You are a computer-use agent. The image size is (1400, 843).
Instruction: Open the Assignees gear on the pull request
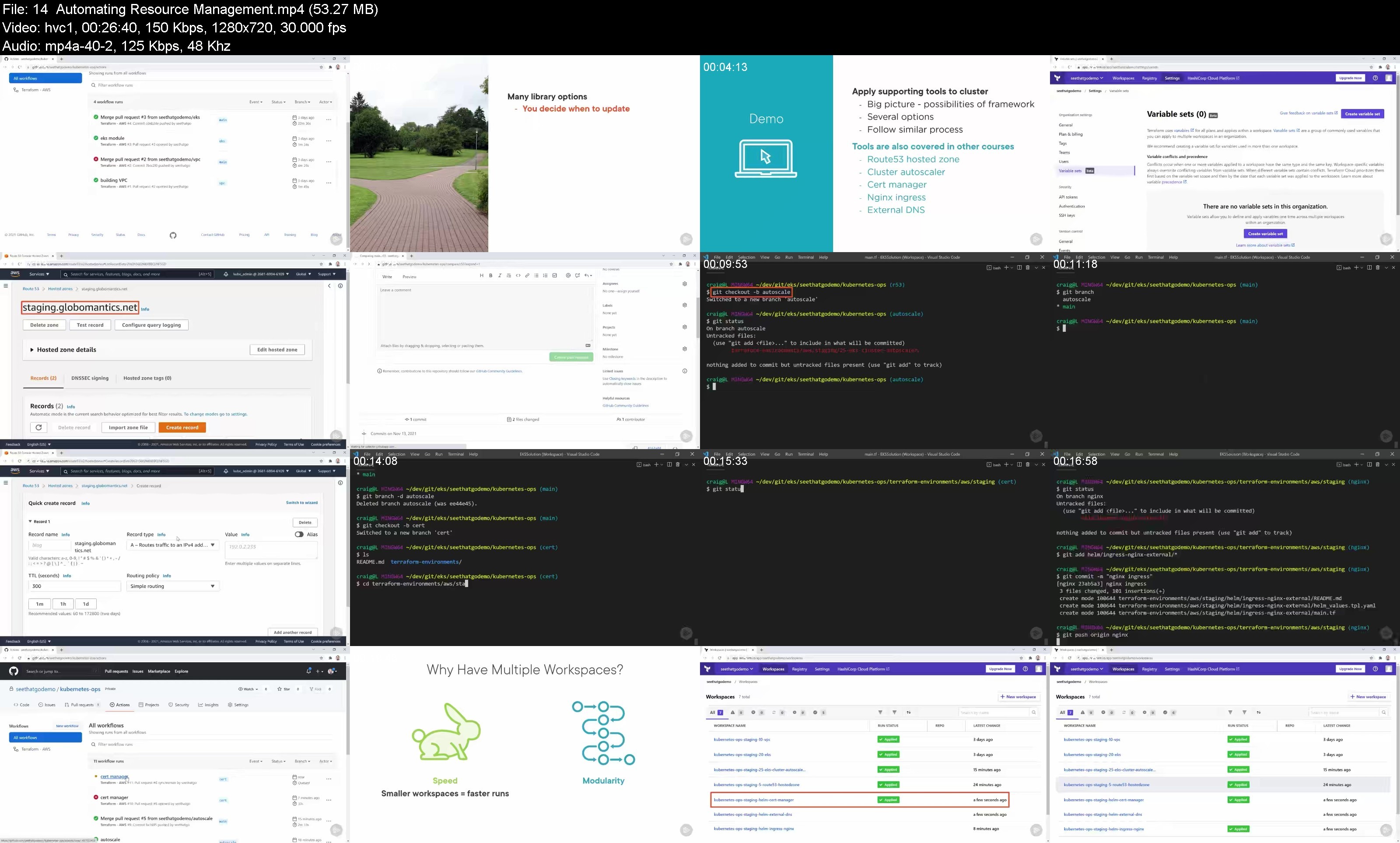coord(685,284)
